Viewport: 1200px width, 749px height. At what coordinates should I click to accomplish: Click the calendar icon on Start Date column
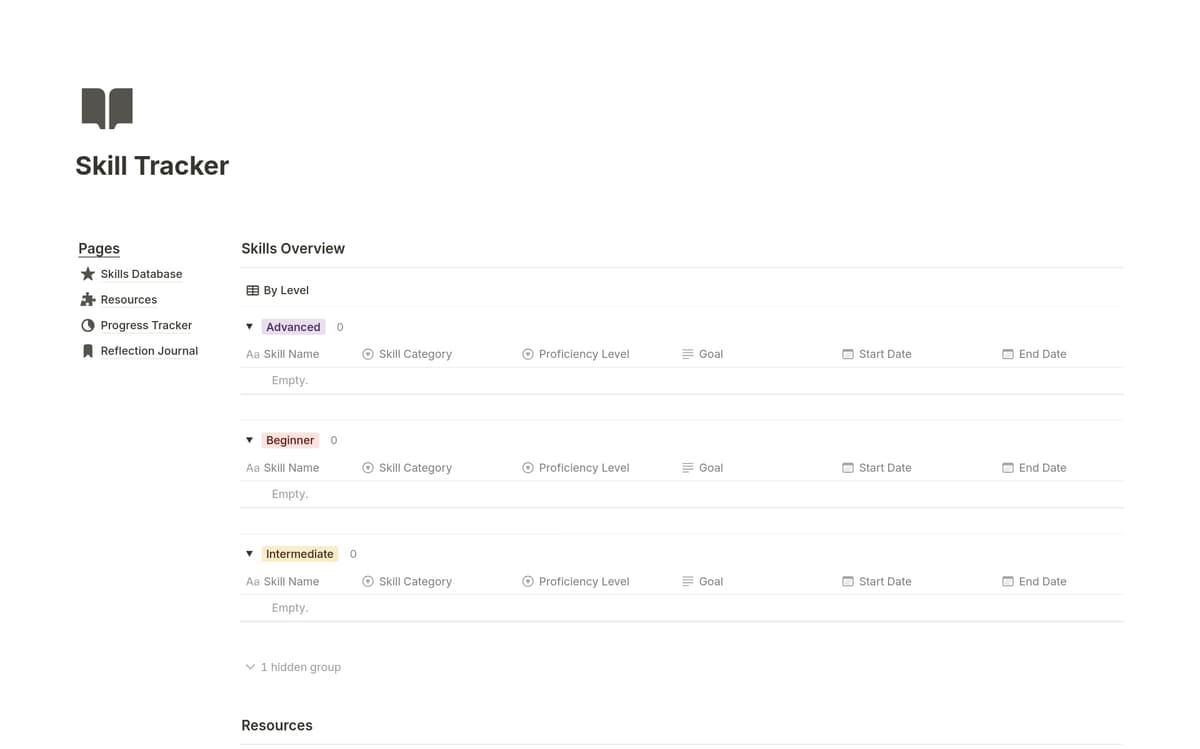845,353
